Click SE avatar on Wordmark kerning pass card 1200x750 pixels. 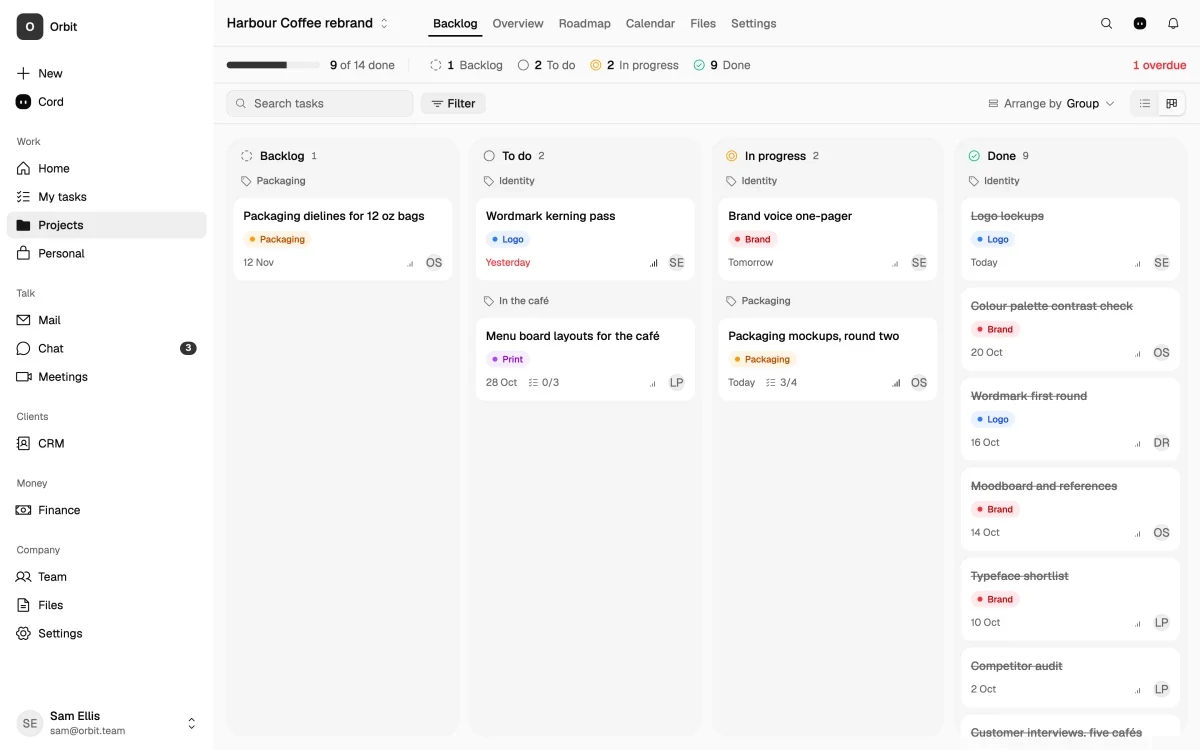pos(677,263)
